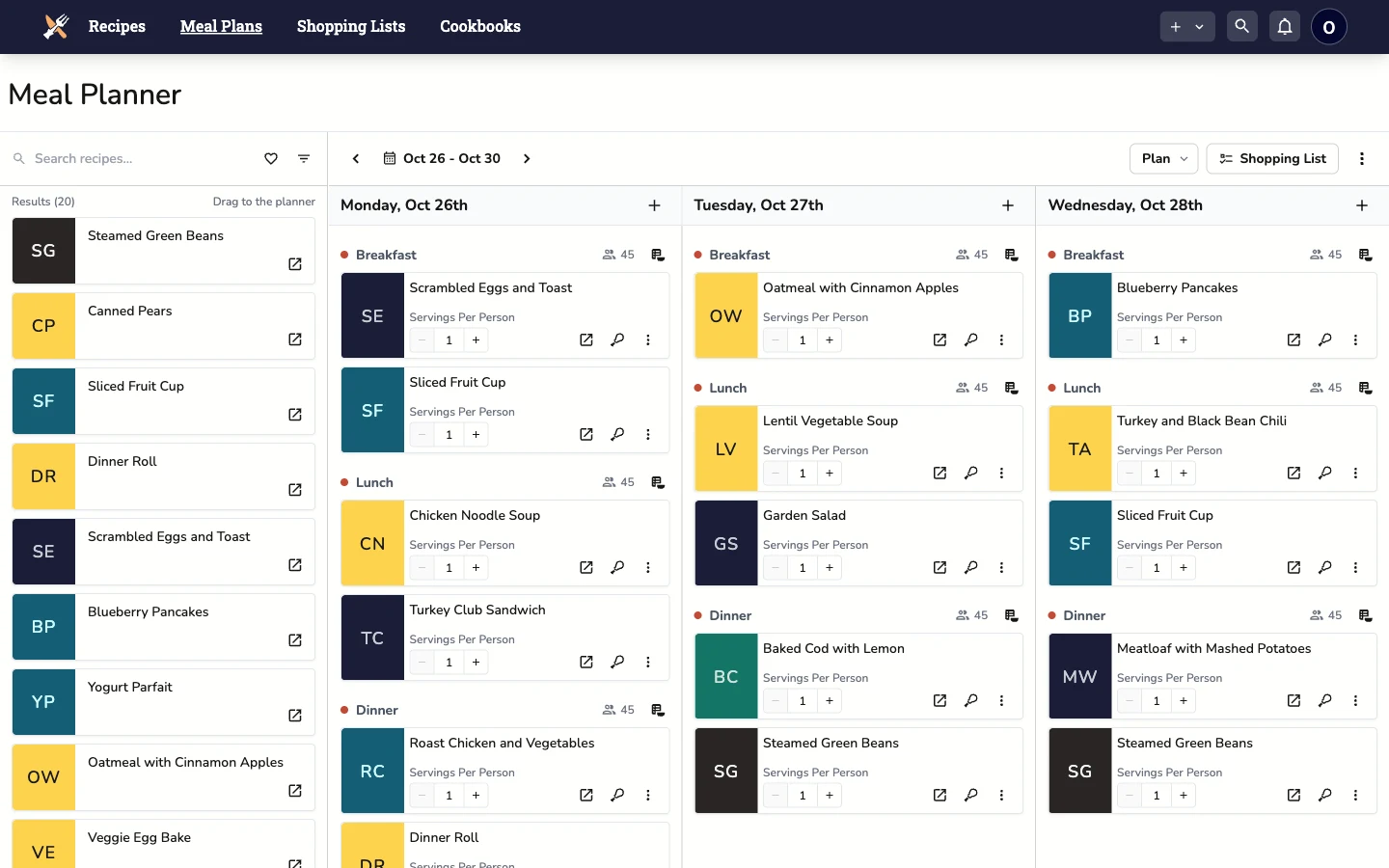The image size is (1389, 868).
Task: Increase servings for Meatloaf with Mashed Potatoes
Action: (1184, 701)
